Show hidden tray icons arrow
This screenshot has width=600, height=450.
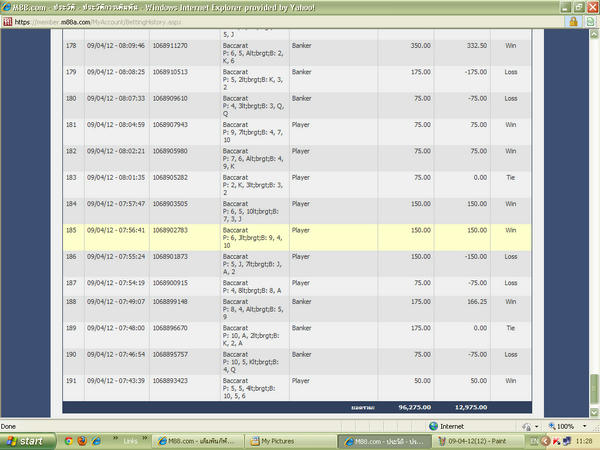(546, 441)
